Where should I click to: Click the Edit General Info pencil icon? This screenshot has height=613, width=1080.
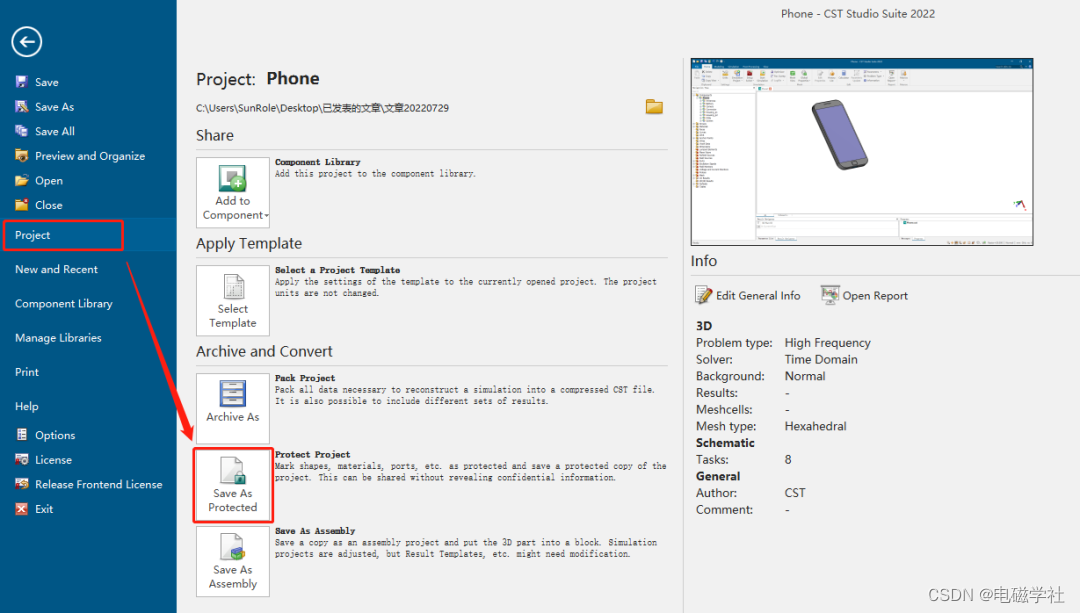click(x=703, y=295)
